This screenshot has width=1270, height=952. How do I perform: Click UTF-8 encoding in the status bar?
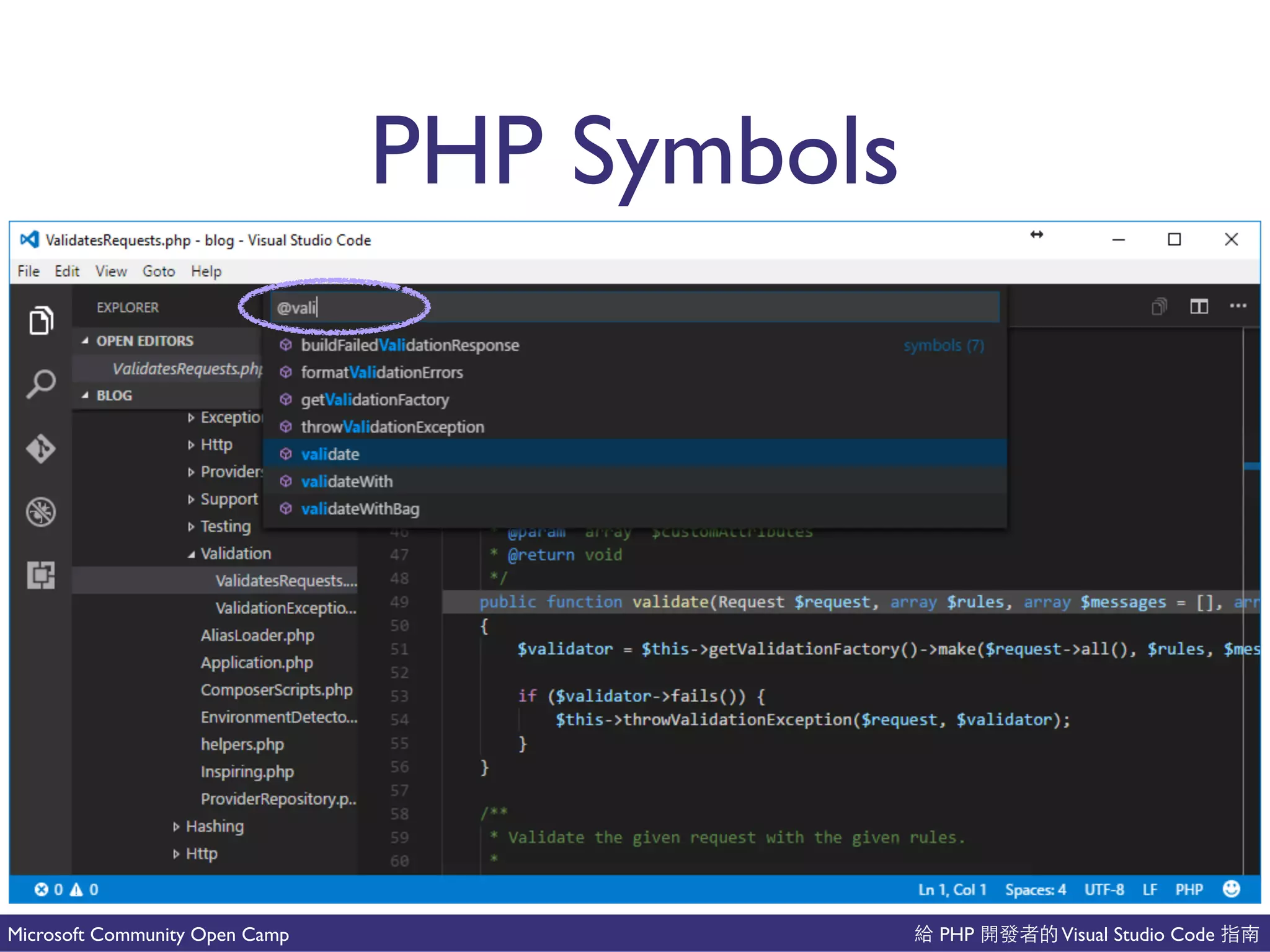tap(1104, 889)
